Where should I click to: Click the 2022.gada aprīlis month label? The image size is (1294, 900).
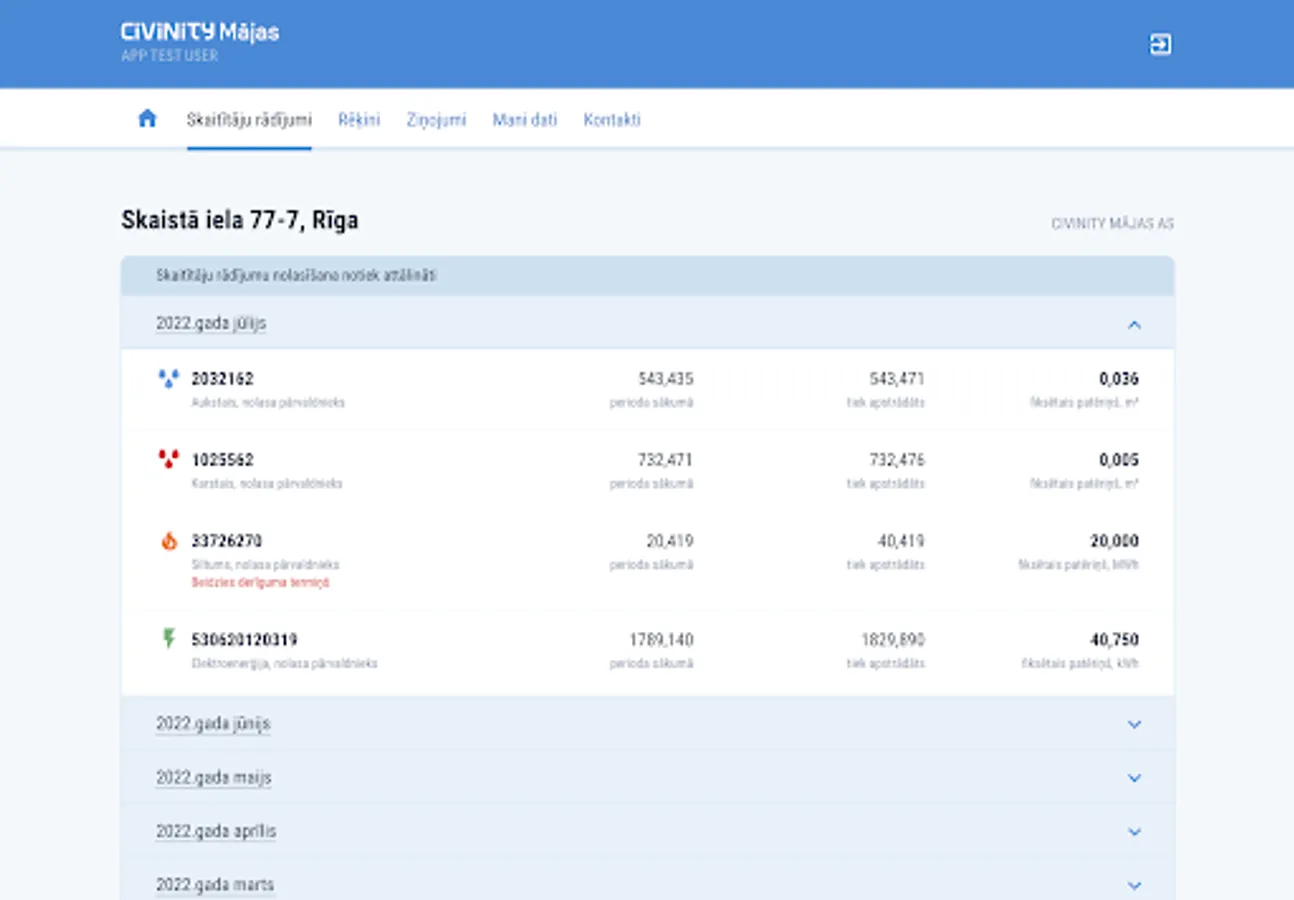[x=216, y=832]
